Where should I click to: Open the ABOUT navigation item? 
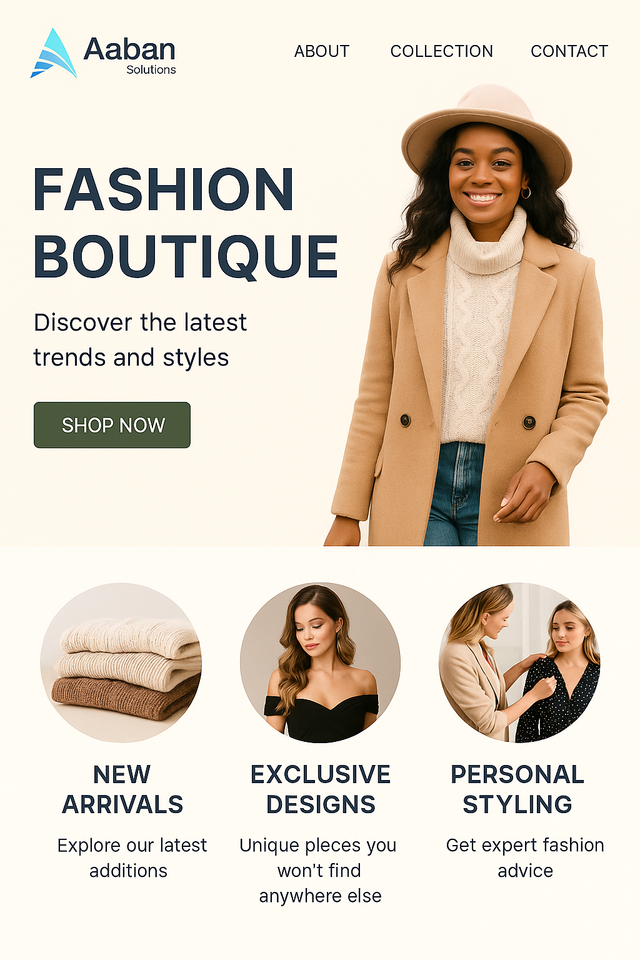point(322,51)
